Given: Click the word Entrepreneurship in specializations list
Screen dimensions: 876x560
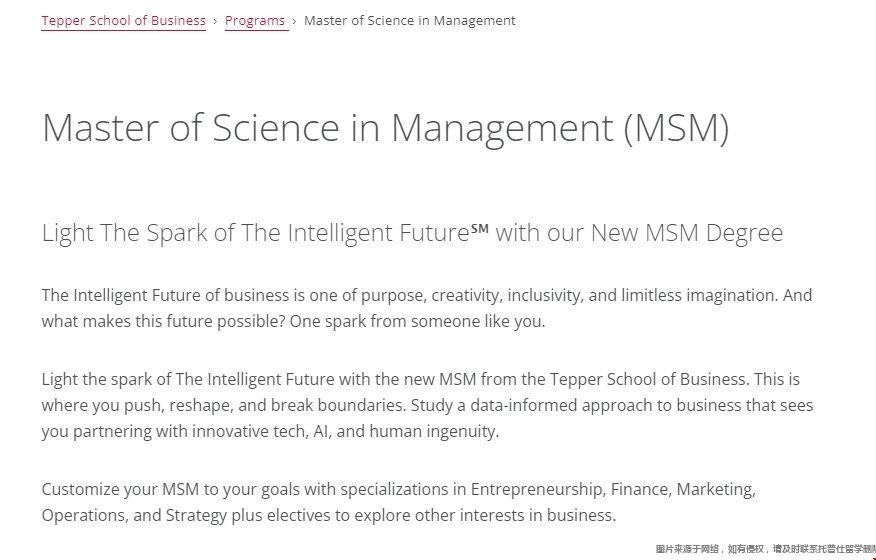Looking at the screenshot, I should (537, 489).
